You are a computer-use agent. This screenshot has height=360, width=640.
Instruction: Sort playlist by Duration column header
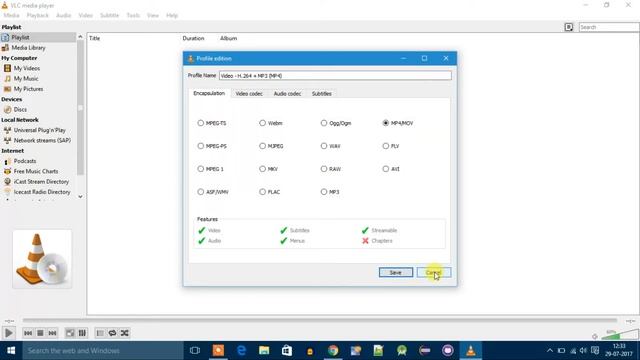193,38
